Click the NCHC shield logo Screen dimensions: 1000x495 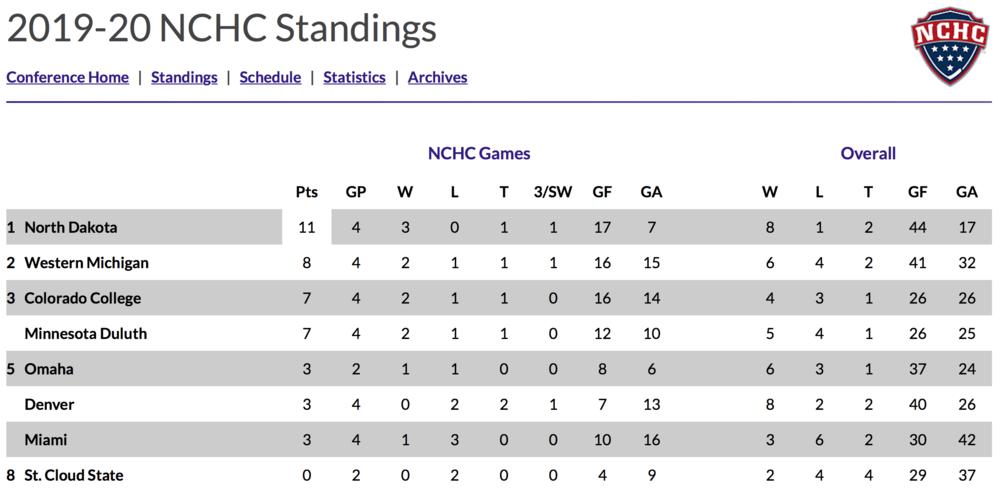point(949,45)
